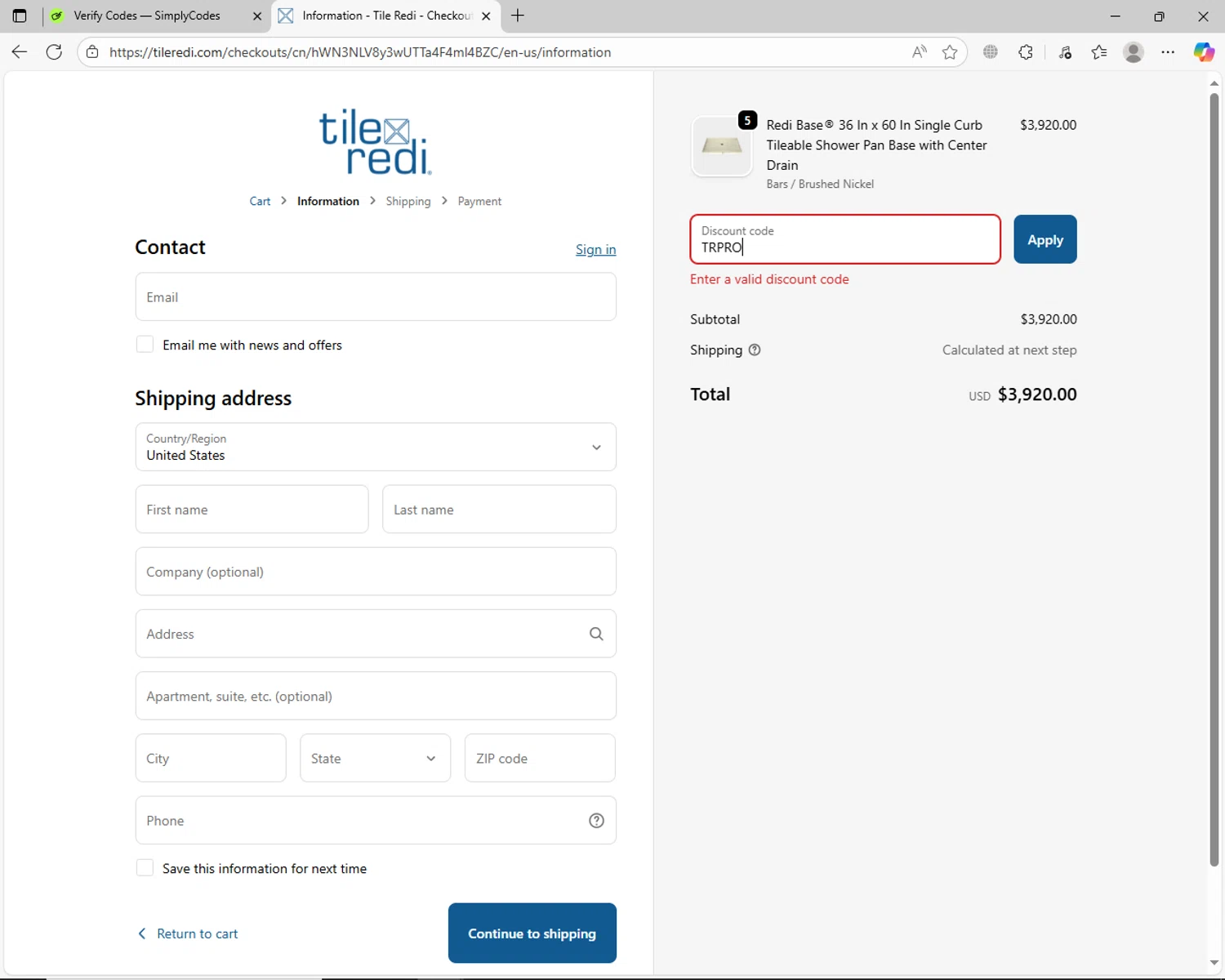Click the Total amount $3,920.00
This screenshot has height=980, width=1225.
1037,394
